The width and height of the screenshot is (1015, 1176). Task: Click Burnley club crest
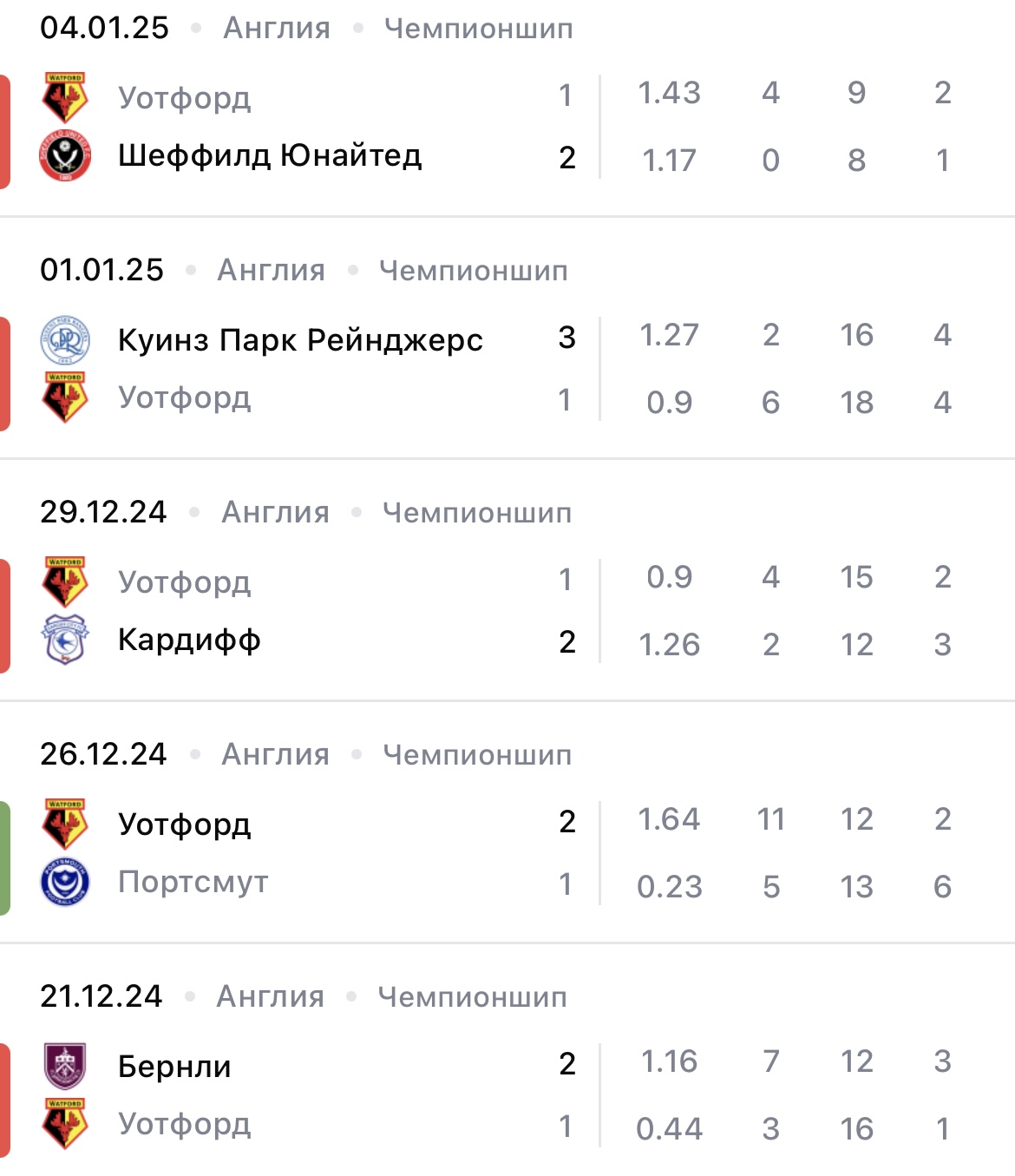tap(65, 1065)
